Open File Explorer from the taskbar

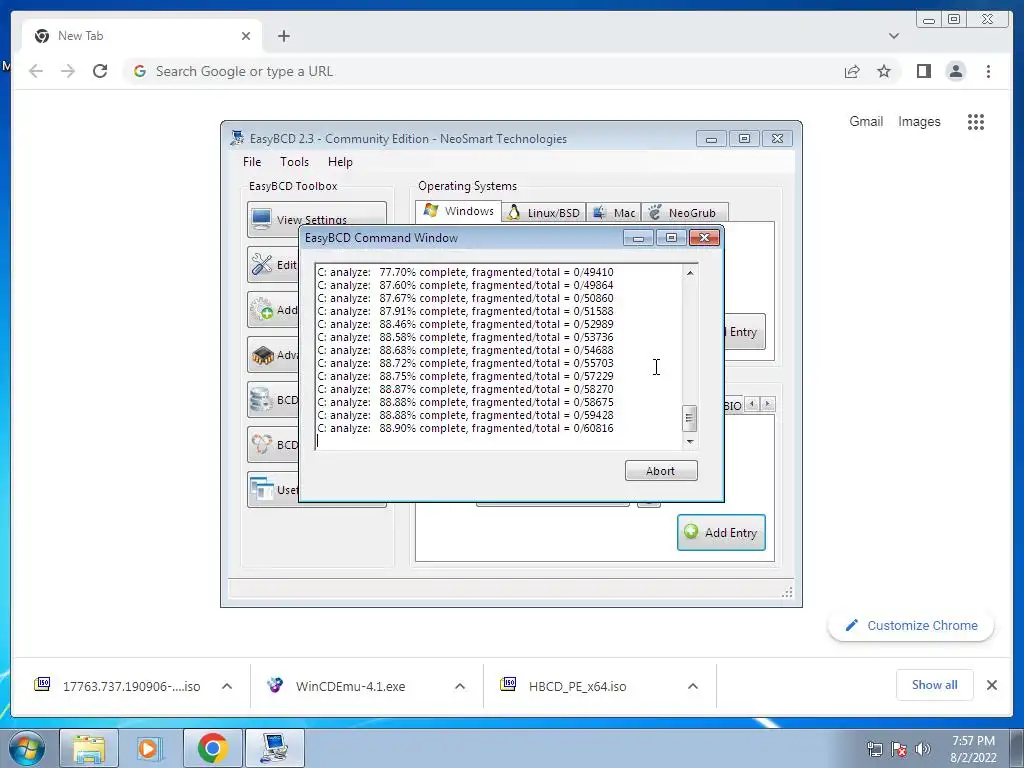89,748
